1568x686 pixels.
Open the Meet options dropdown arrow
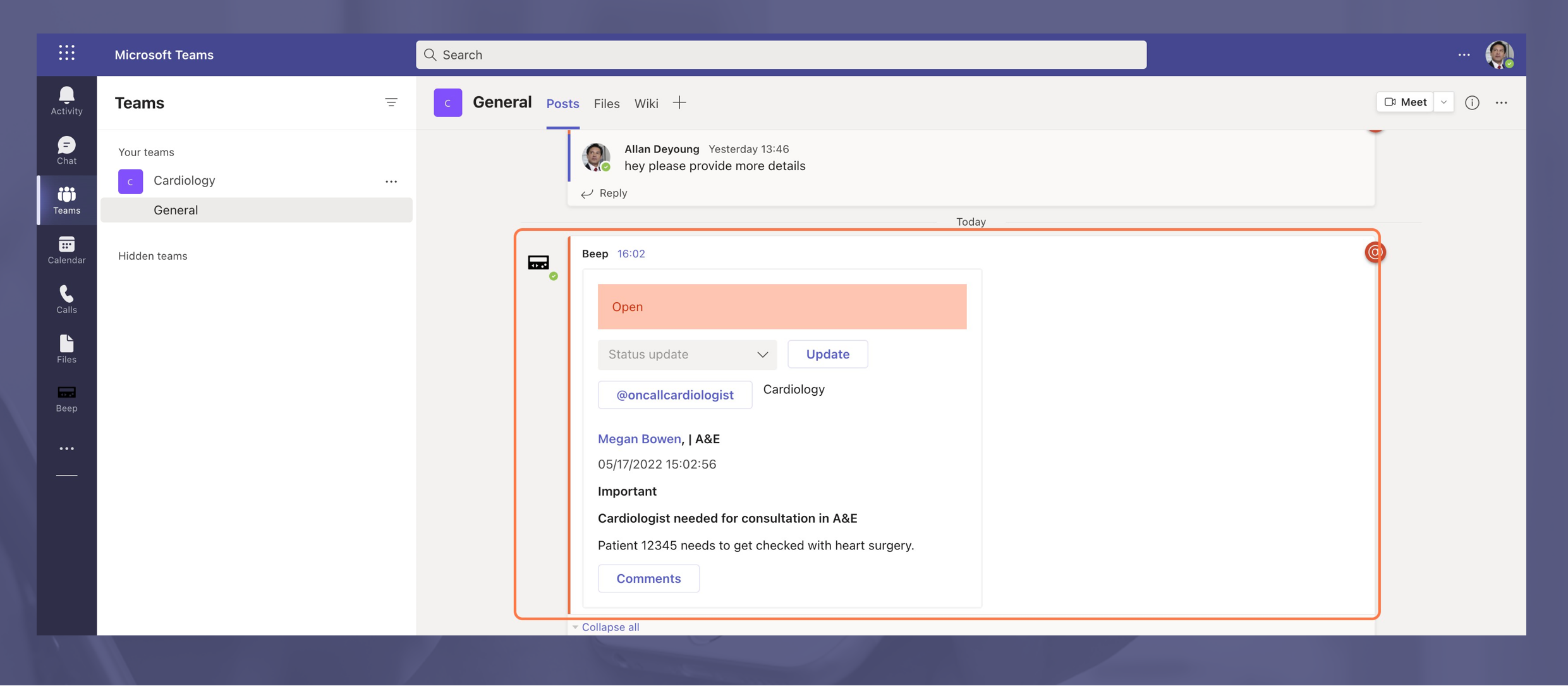coord(1443,102)
